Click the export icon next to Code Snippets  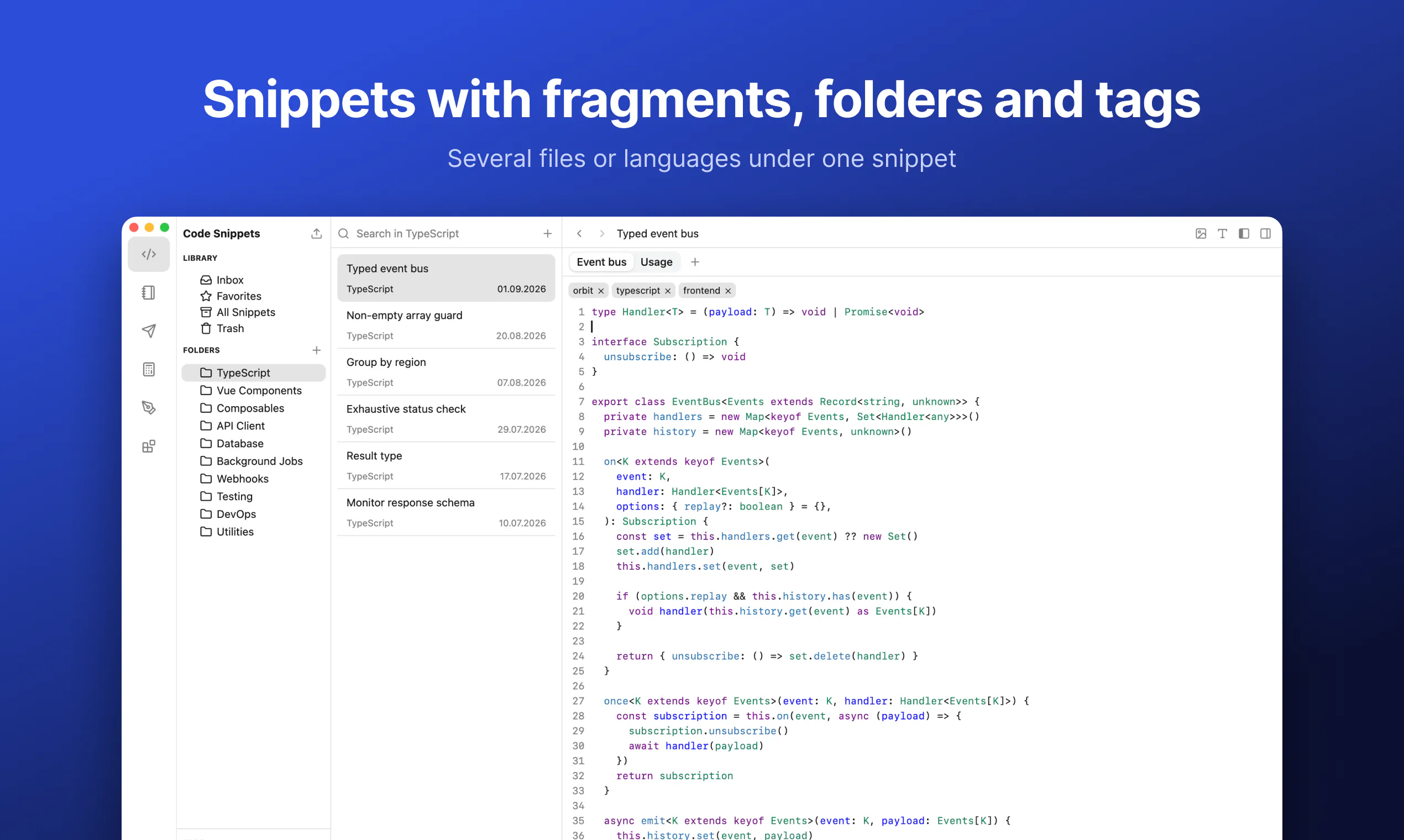click(x=317, y=233)
